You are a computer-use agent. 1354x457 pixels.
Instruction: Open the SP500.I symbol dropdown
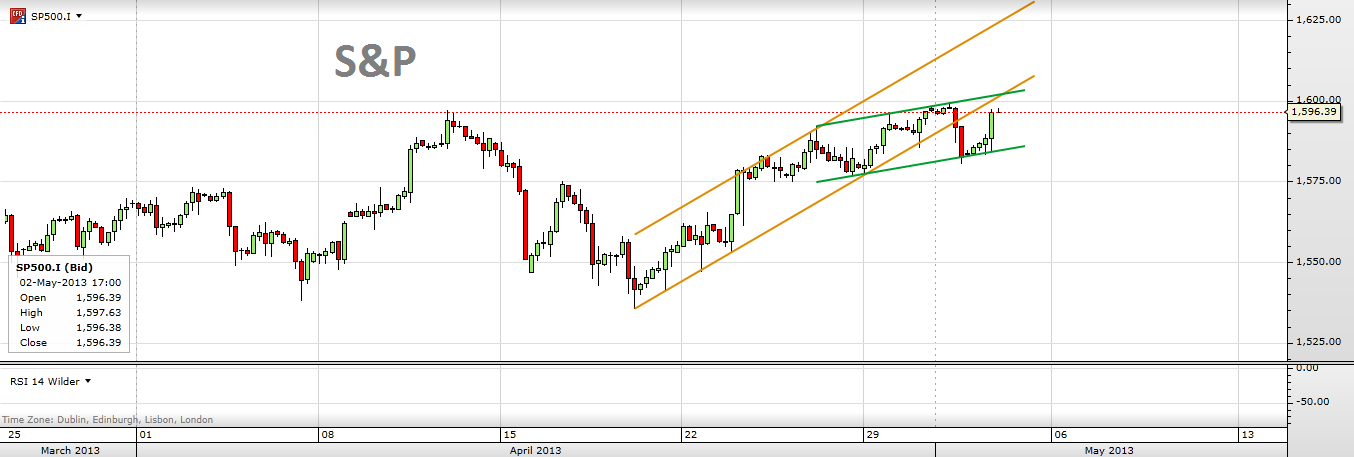pos(79,17)
